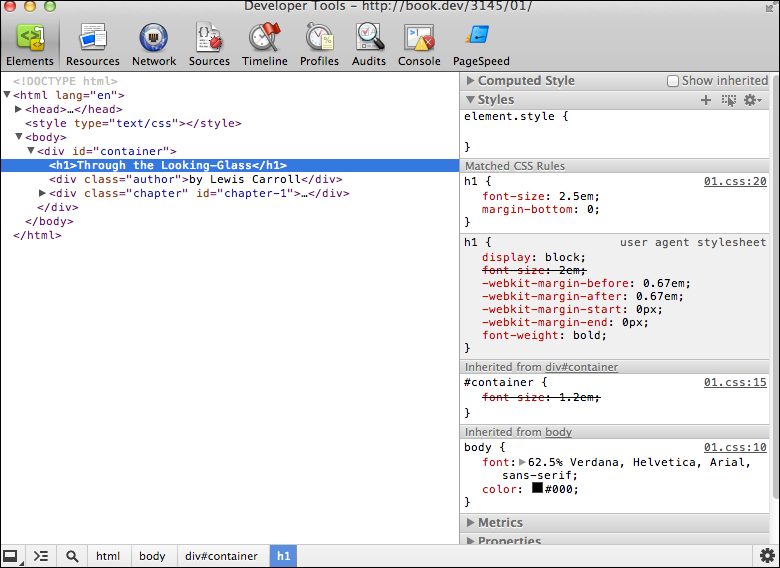Click the -webkit-margin-after property
780x568 pixels.
click(583, 296)
